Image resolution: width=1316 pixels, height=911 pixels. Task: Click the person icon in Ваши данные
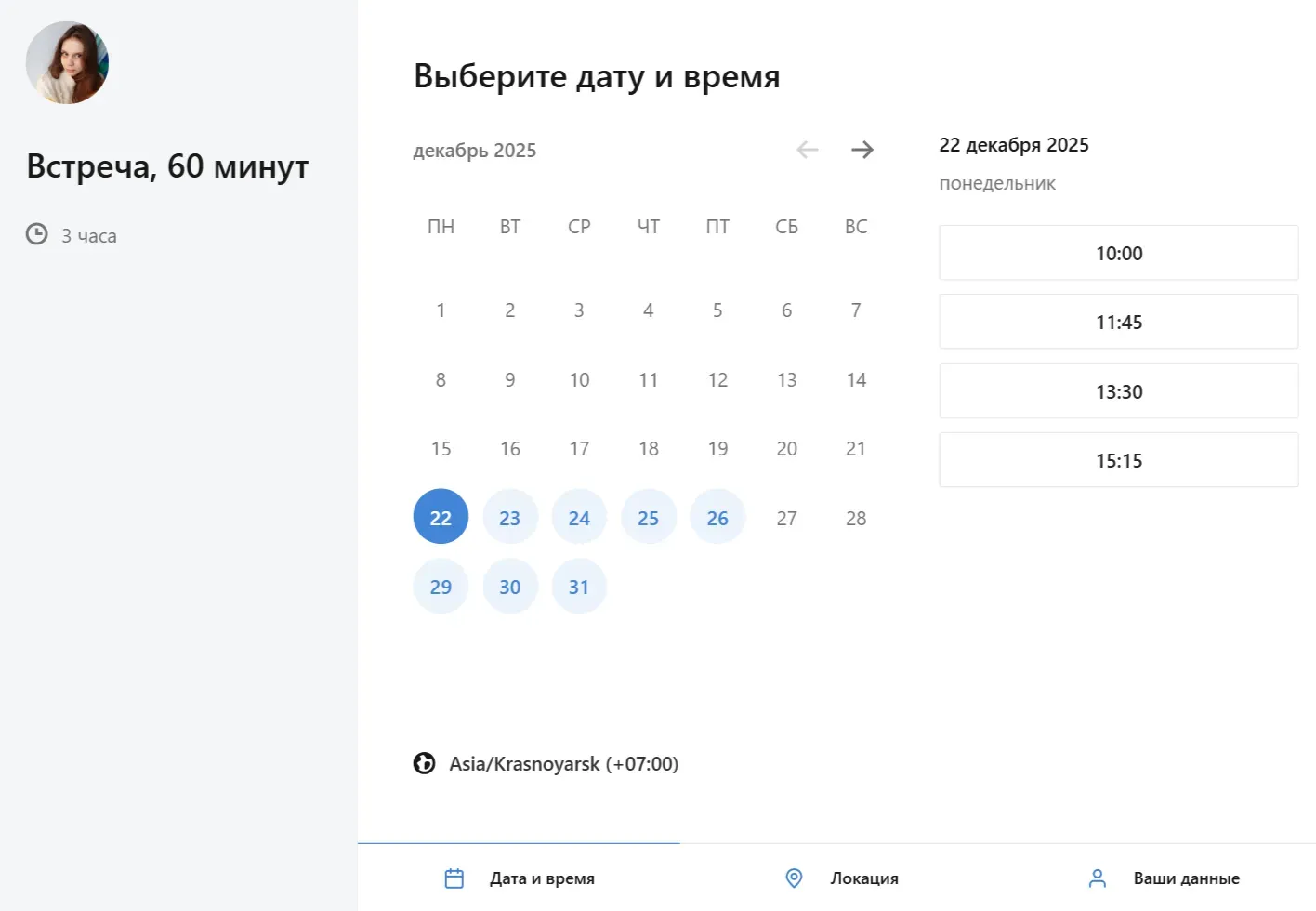click(x=1097, y=878)
